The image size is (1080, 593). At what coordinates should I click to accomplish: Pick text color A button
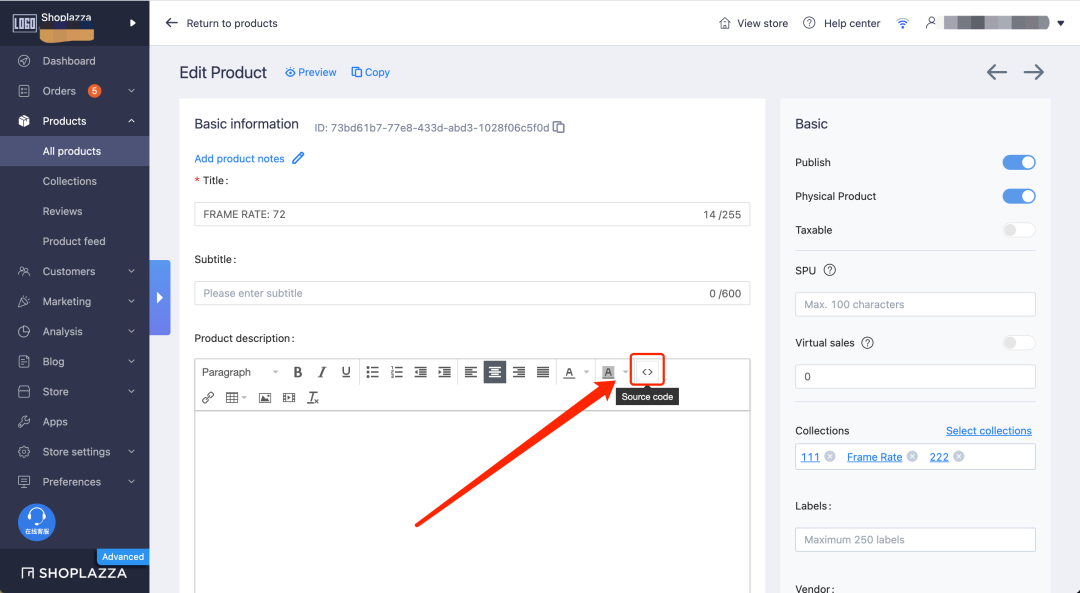(569, 372)
